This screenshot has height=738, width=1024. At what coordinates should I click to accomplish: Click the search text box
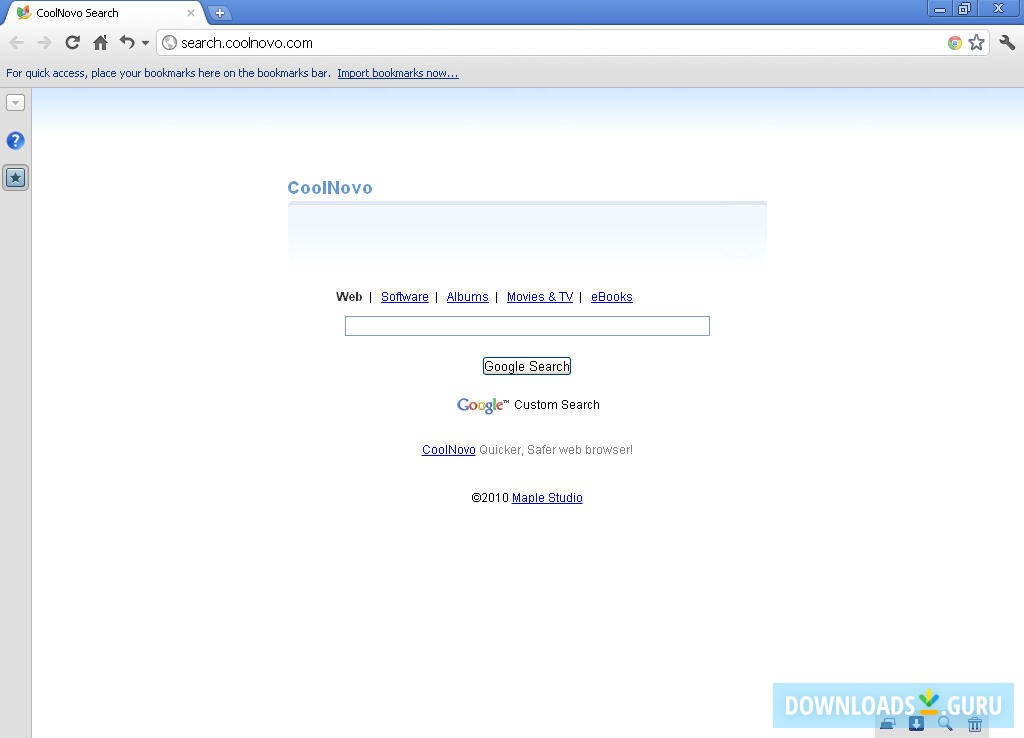point(527,326)
